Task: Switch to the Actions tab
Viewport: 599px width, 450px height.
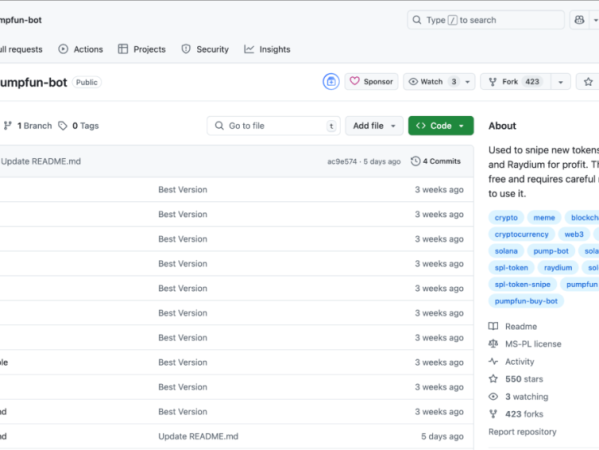Action: click(x=81, y=49)
